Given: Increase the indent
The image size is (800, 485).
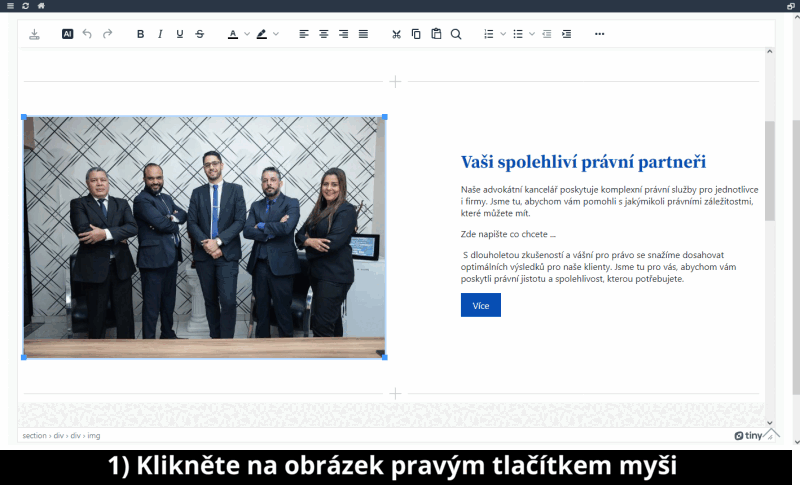Looking at the screenshot, I should 566,34.
